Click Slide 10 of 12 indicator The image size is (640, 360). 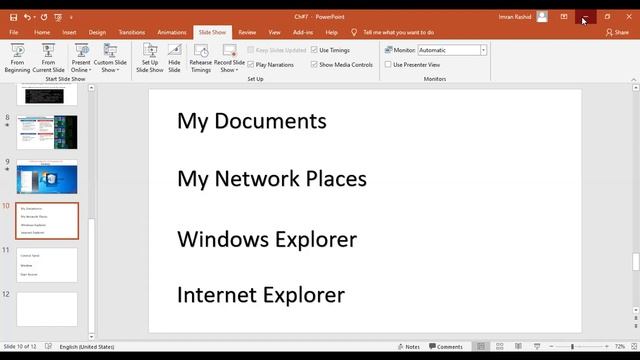coord(20,347)
